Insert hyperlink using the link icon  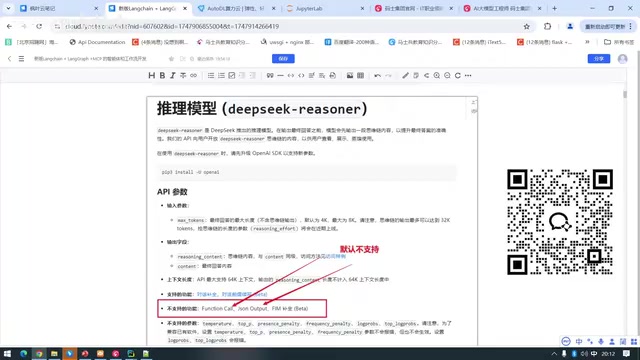tap(193, 76)
